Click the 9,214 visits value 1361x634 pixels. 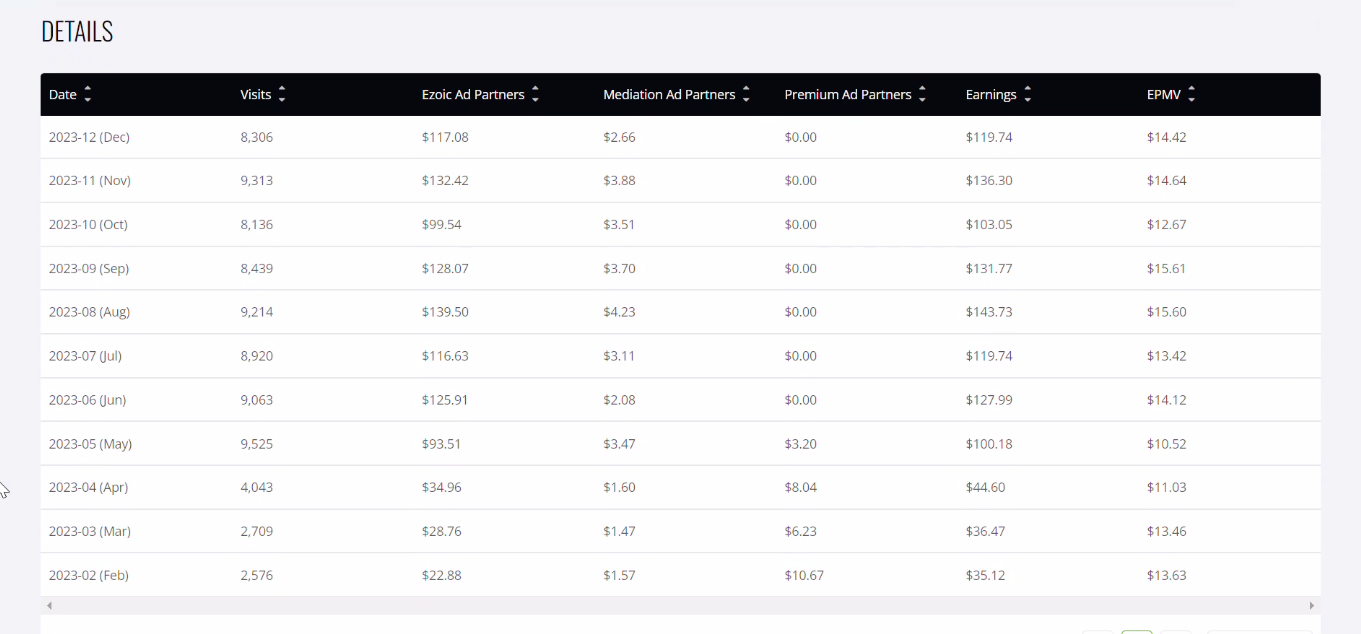coord(257,312)
